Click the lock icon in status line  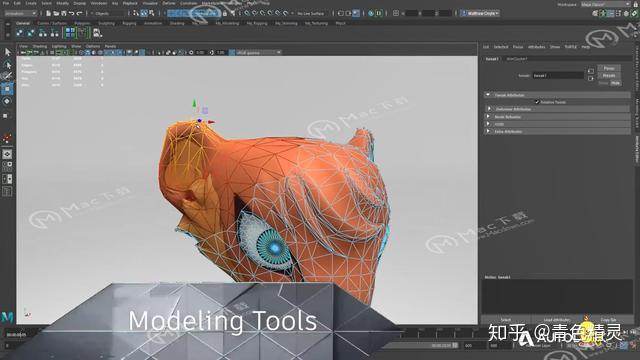click(x=224, y=13)
